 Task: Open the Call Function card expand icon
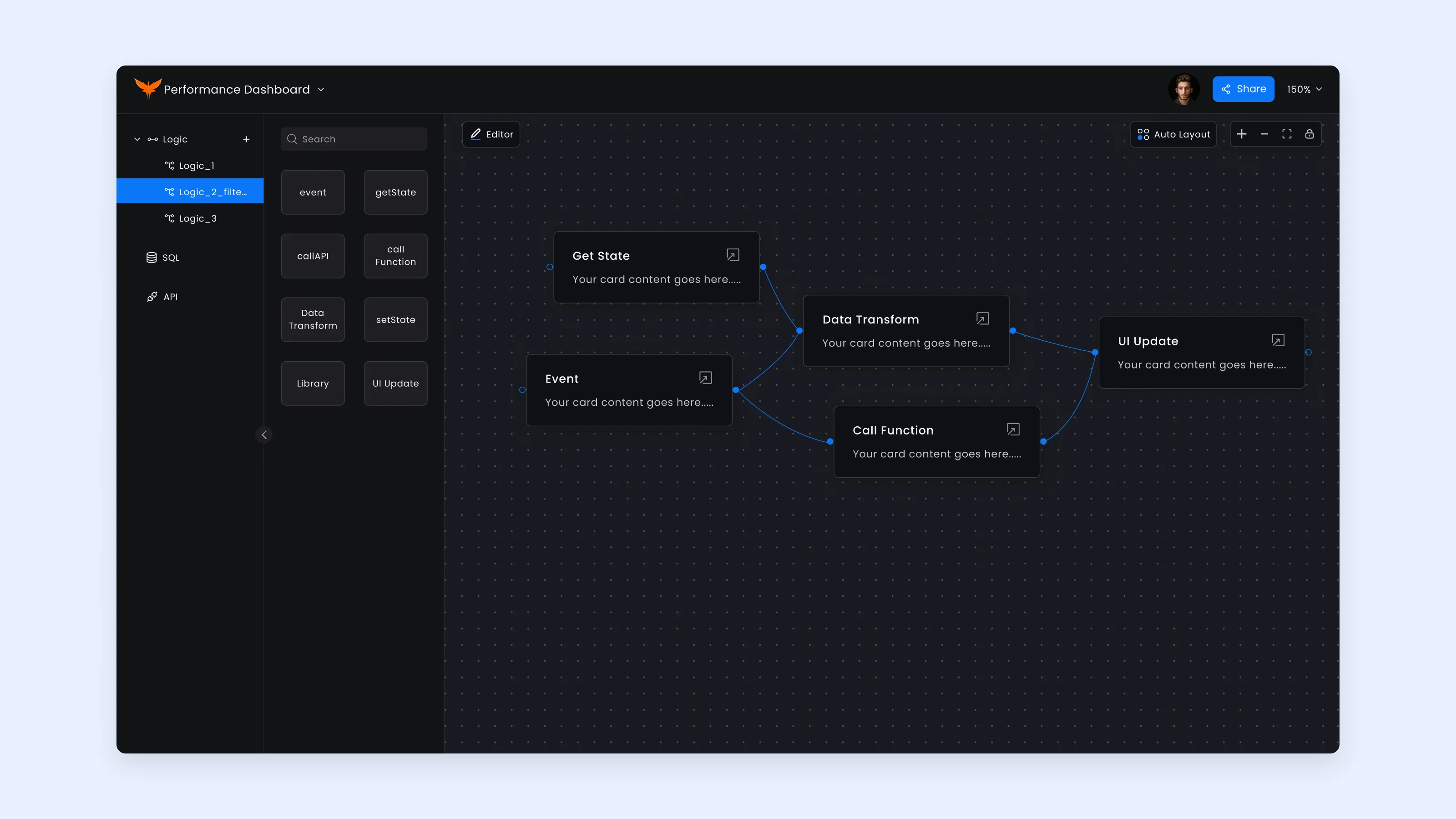pyautogui.click(x=1013, y=430)
